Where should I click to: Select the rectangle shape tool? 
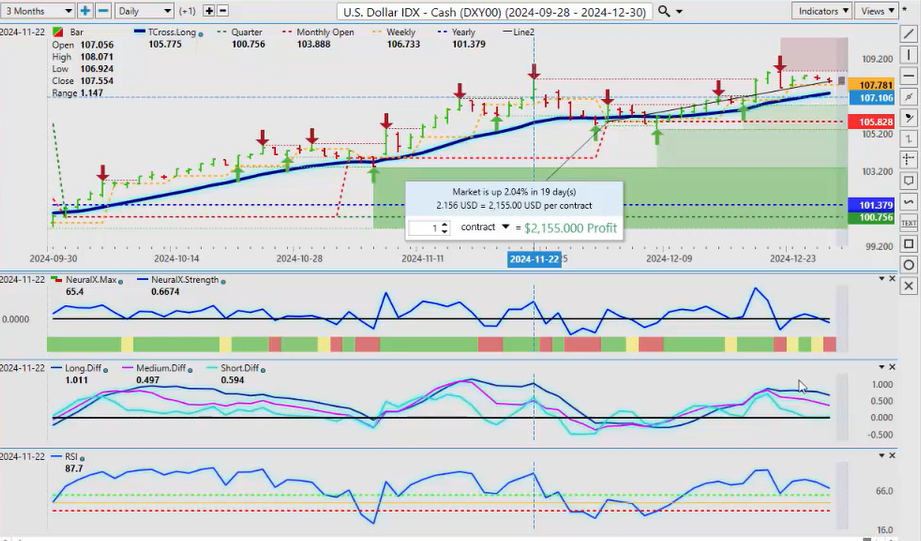pyautogui.click(x=908, y=244)
